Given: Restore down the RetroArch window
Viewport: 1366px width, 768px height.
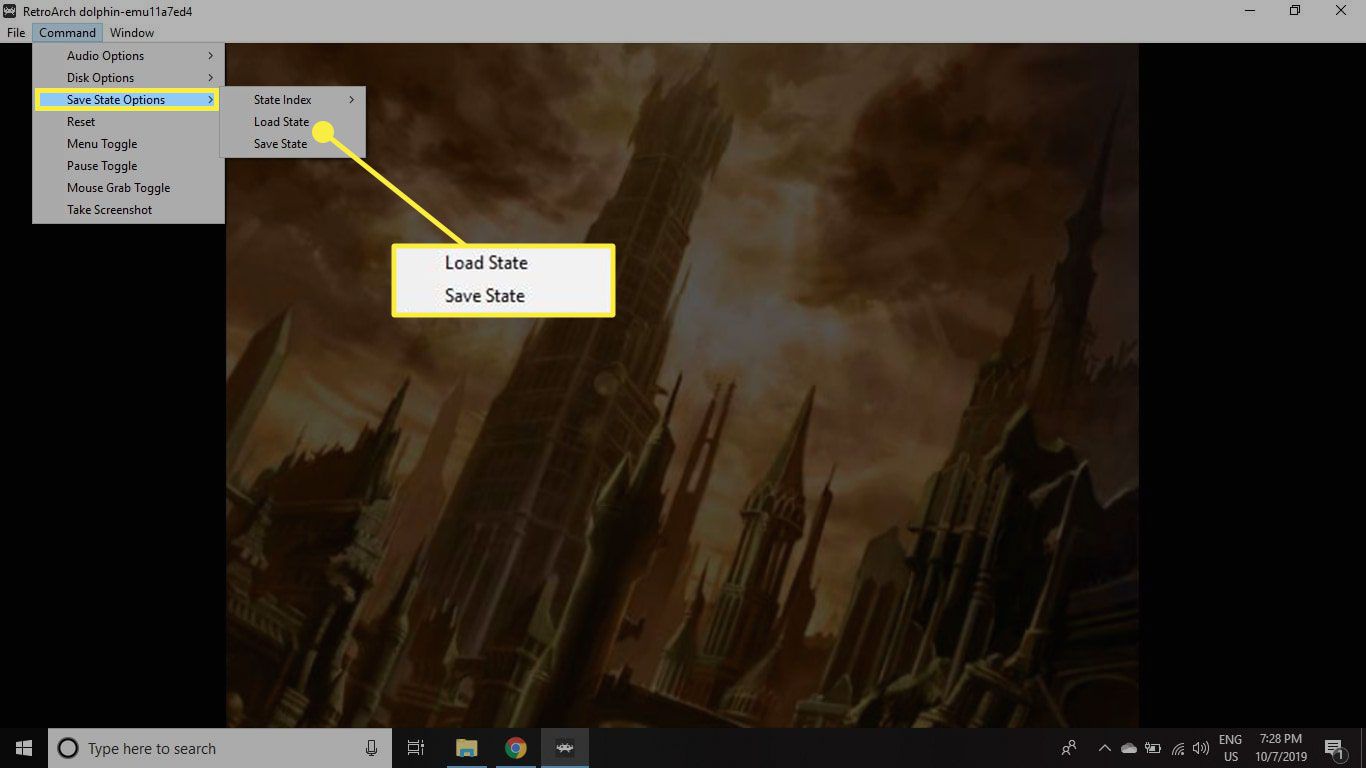Looking at the screenshot, I should pyautogui.click(x=1296, y=11).
